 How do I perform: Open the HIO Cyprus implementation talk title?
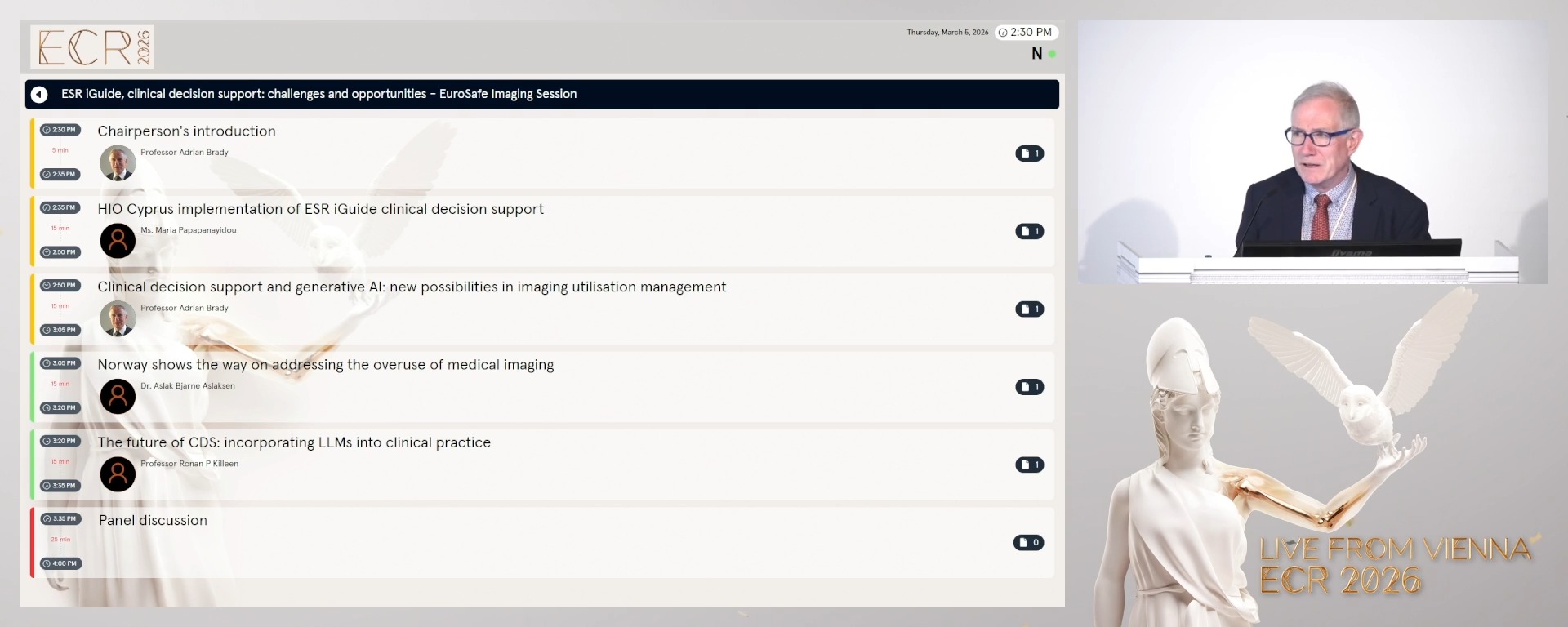(320, 209)
